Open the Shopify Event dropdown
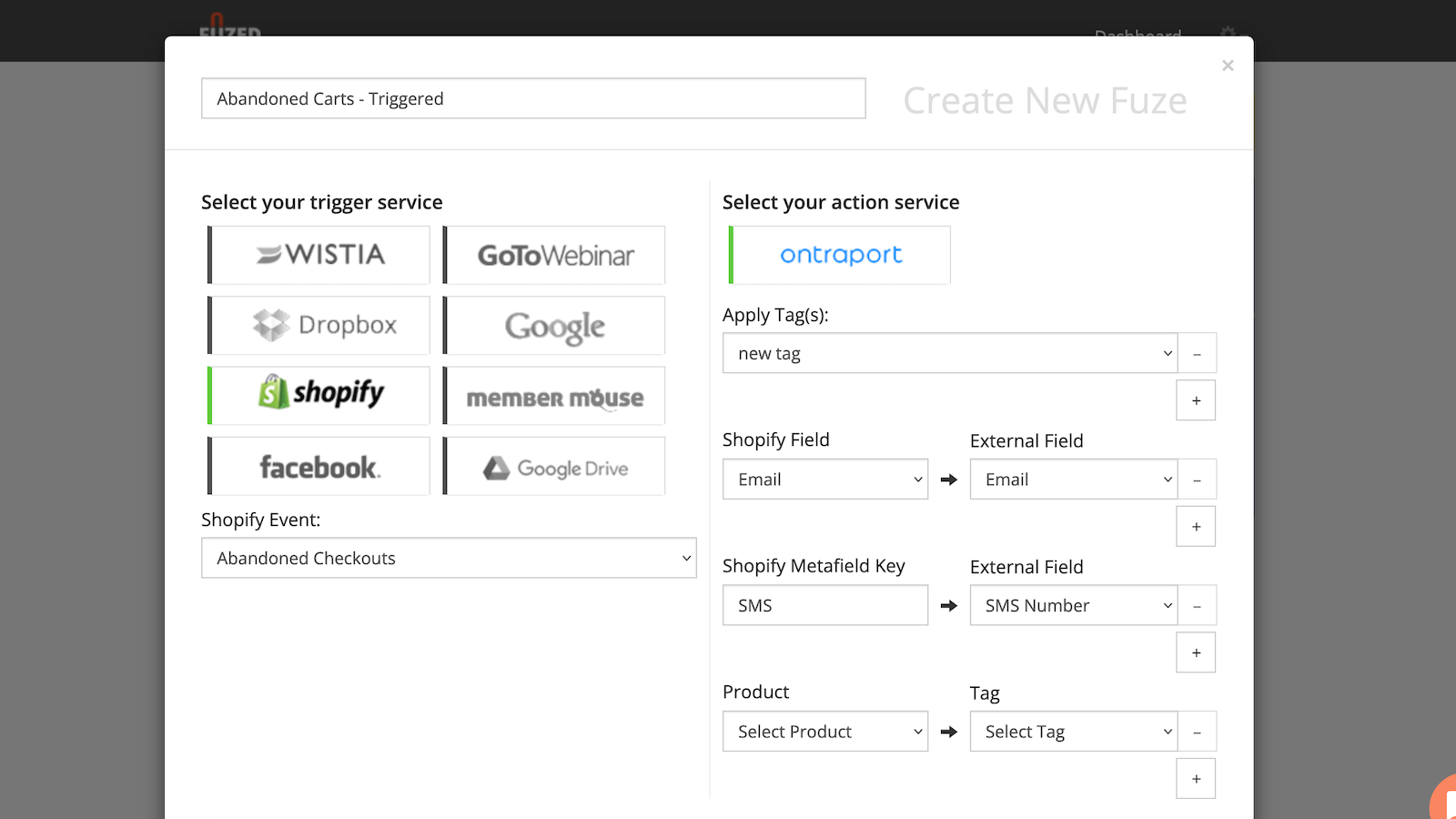This screenshot has height=819, width=1456. (449, 558)
